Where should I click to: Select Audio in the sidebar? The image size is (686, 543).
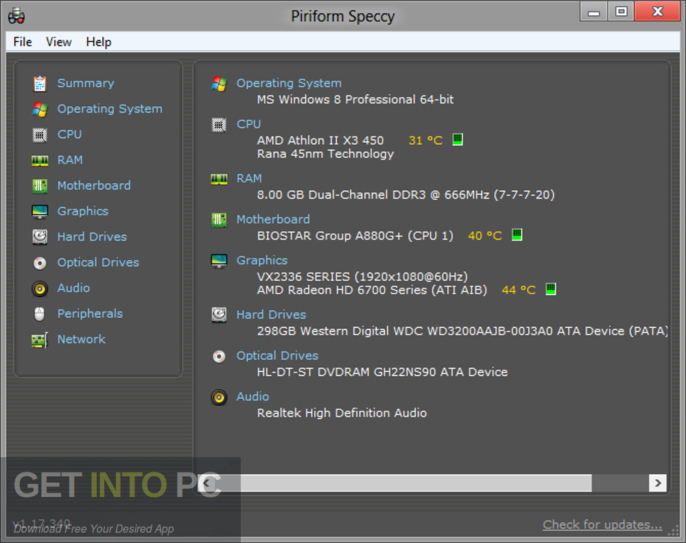coord(74,288)
